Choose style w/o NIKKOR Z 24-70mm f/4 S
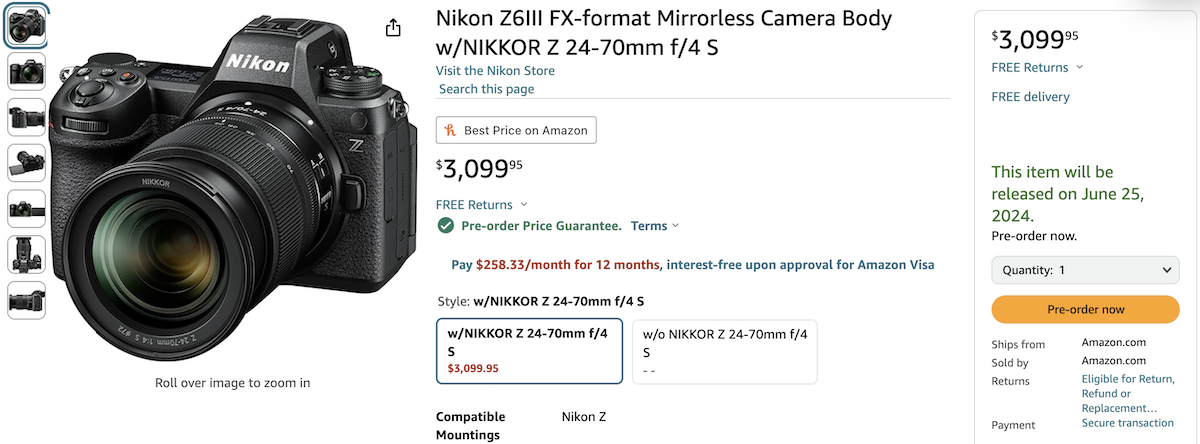Viewport: 1200px width, 444px height. point(724,350)
